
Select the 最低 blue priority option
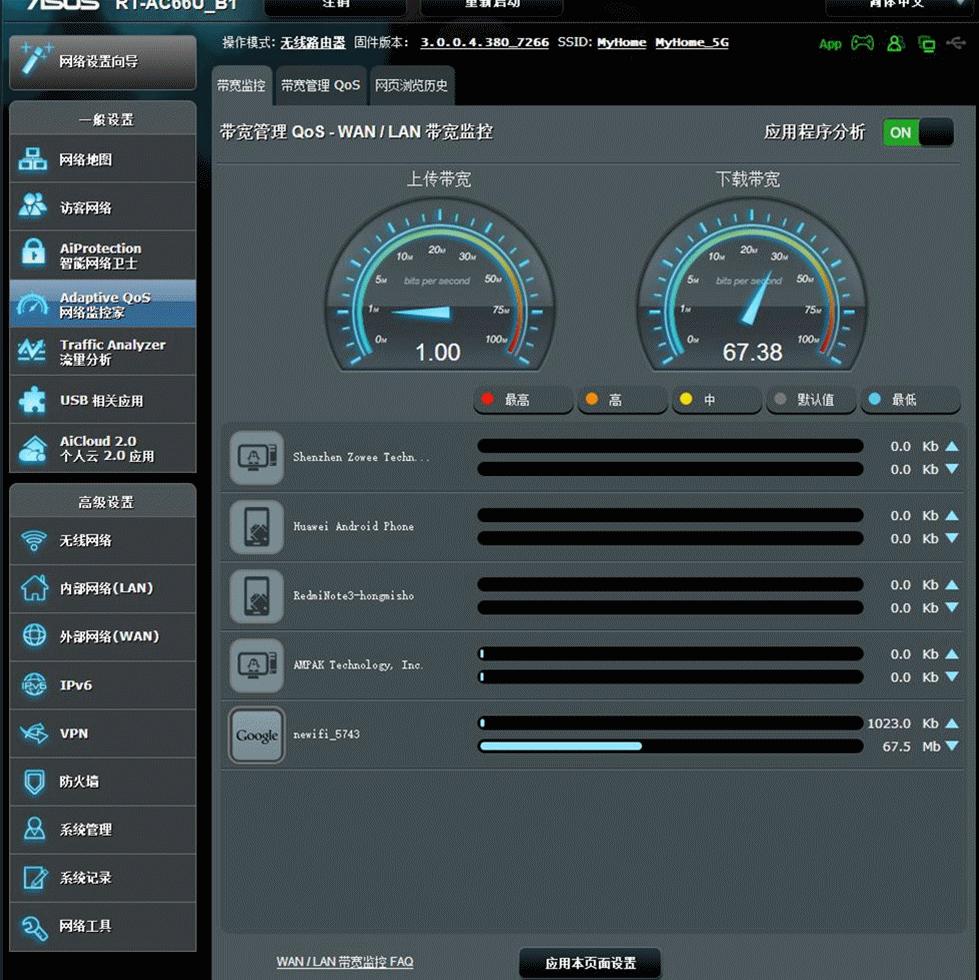pyautogui.click(x=909, y=400)
